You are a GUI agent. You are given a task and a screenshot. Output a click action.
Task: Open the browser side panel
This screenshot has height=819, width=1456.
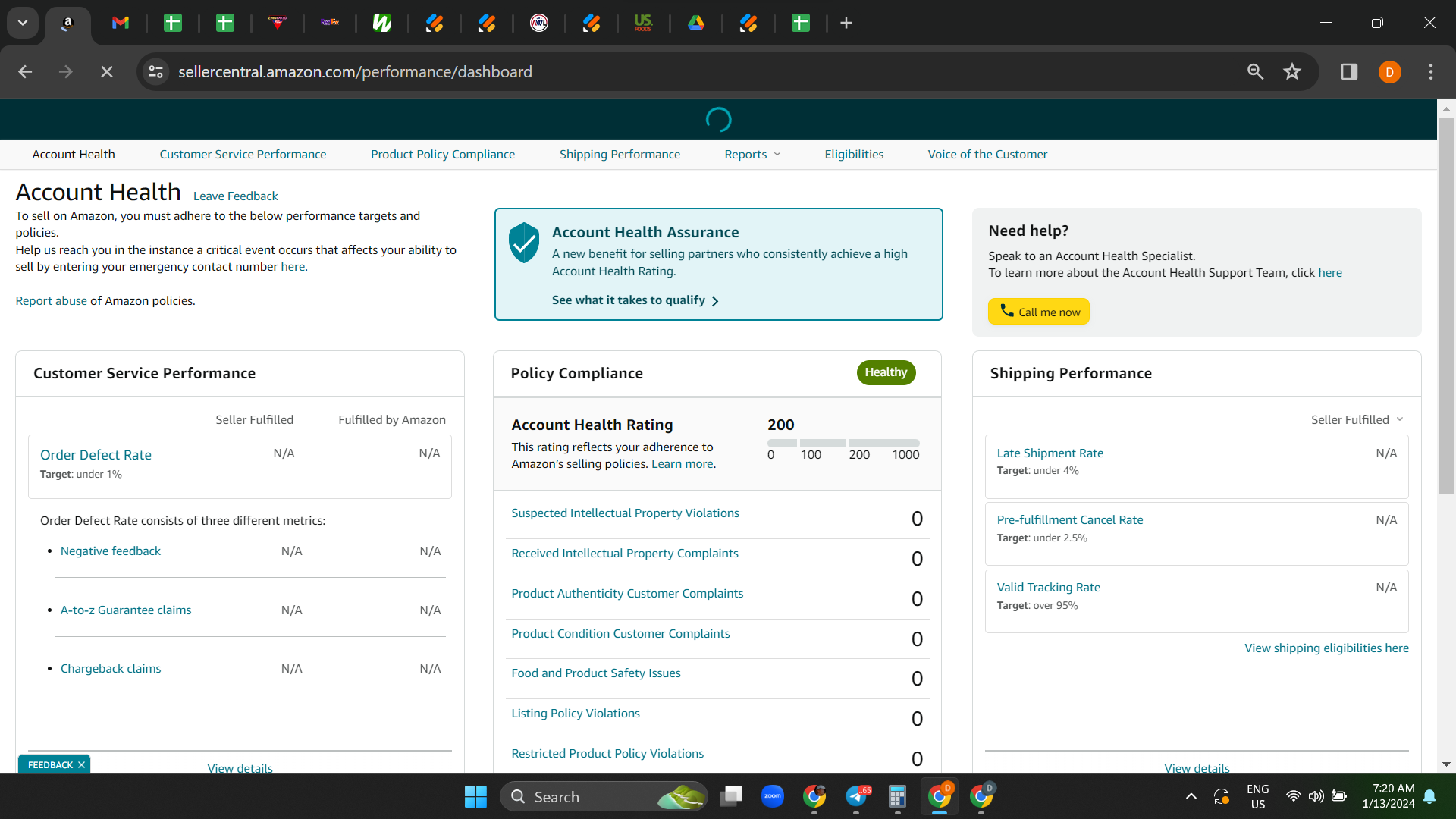pos(1349,71)
